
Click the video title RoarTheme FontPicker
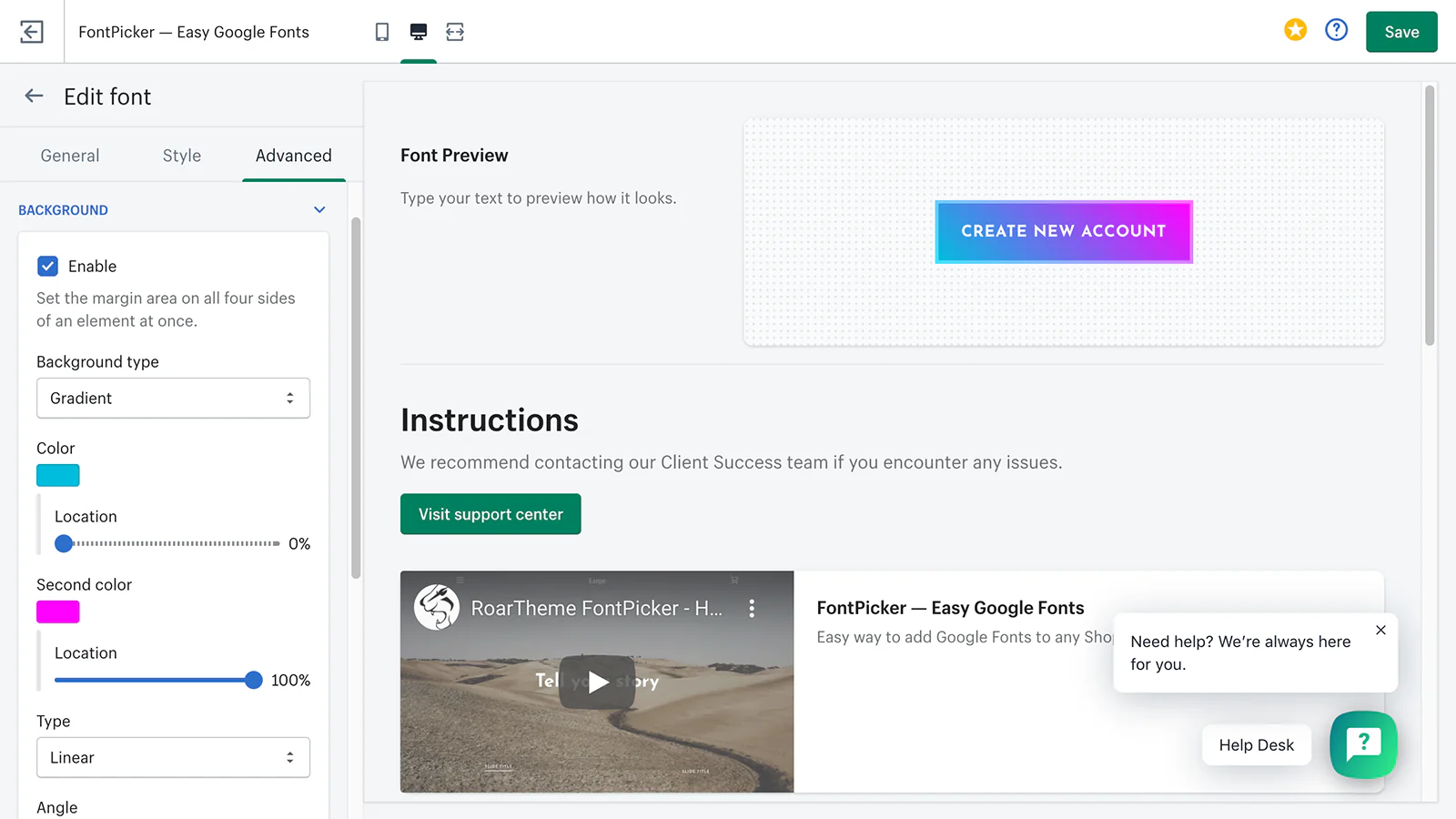597,608
